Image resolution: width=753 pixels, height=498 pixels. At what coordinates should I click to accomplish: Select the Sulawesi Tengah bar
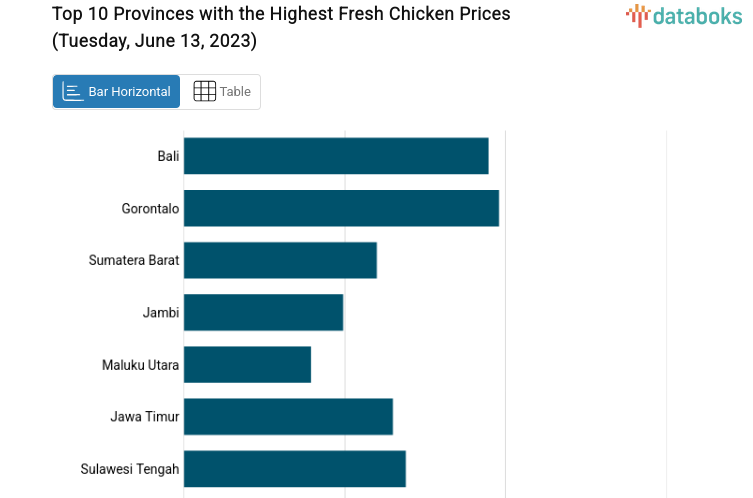click(295, 468)
